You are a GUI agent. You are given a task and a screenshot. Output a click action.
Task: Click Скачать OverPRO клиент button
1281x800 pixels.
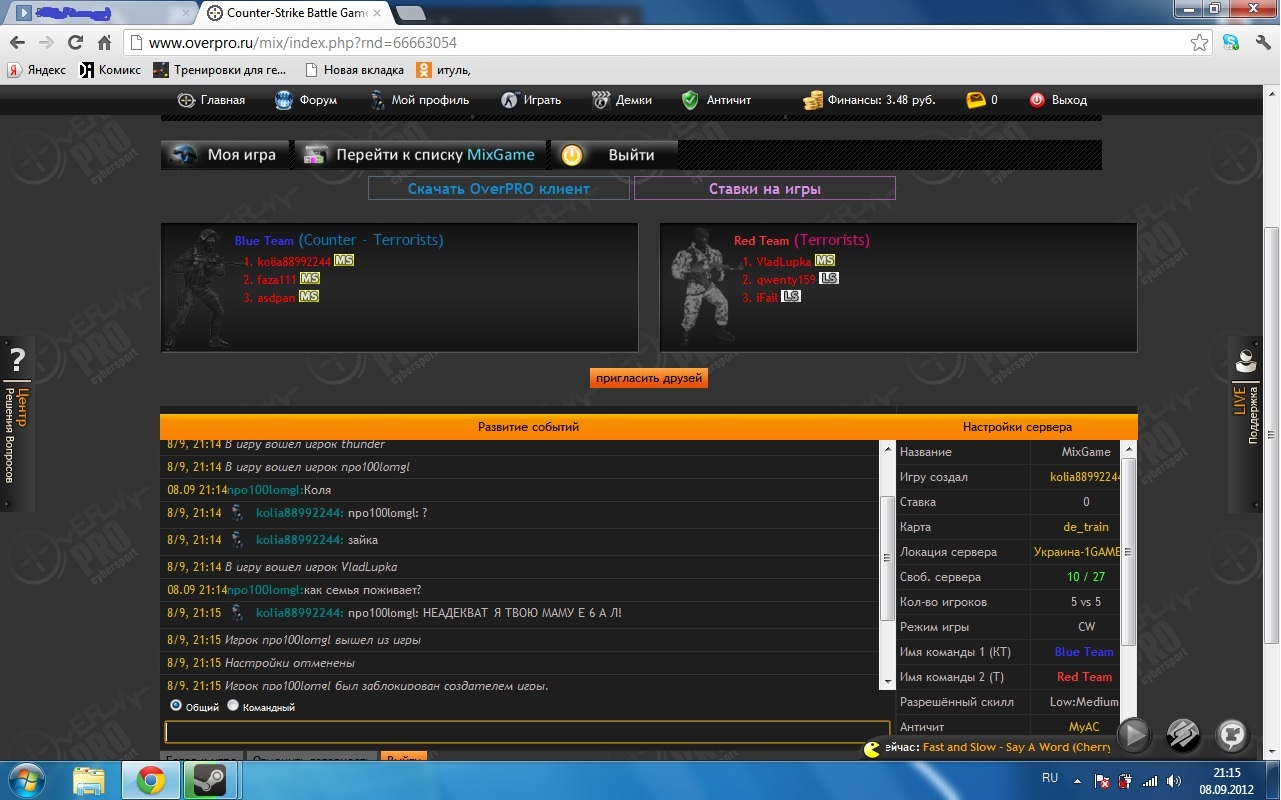point(499,188)
